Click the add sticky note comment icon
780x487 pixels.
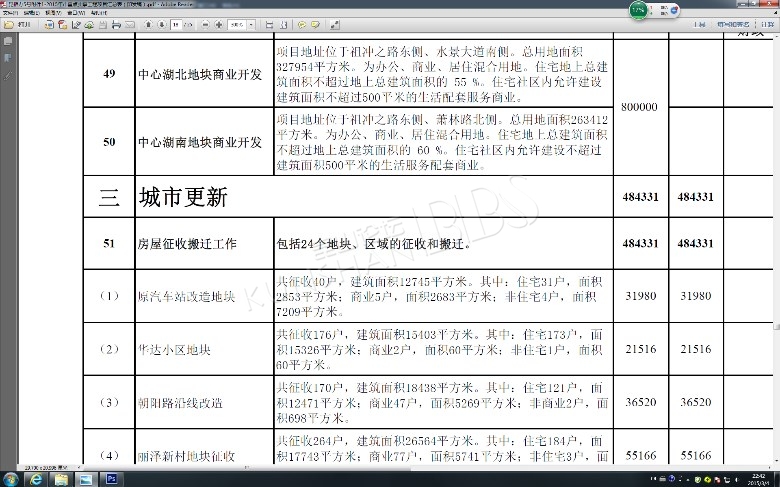click(302, 24)
